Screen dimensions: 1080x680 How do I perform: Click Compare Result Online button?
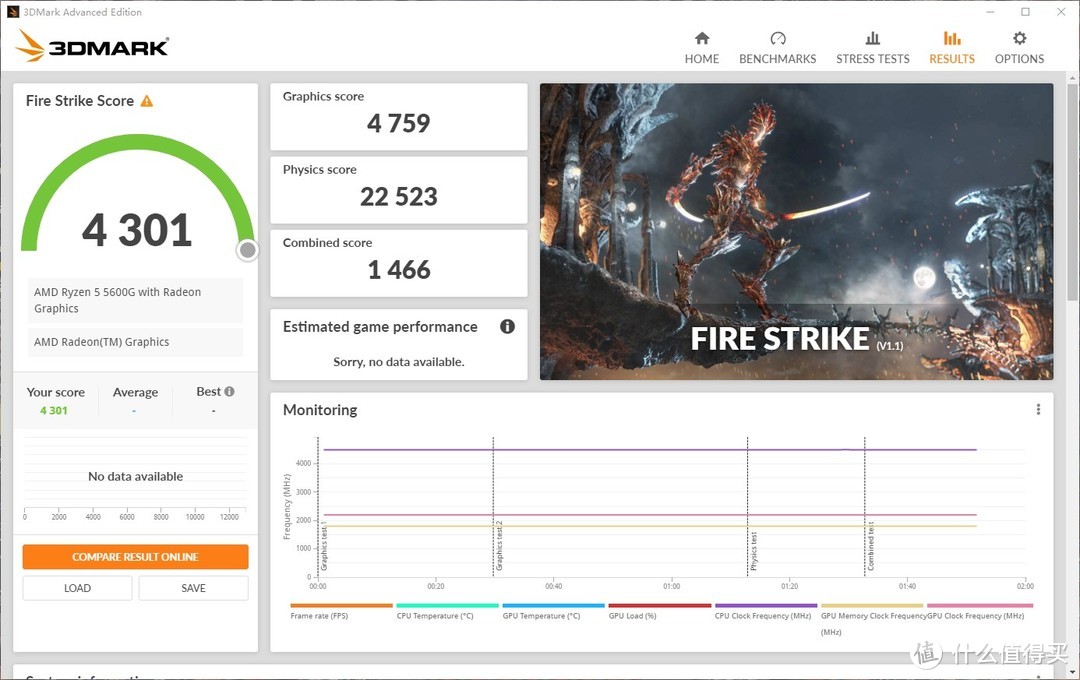135,557
